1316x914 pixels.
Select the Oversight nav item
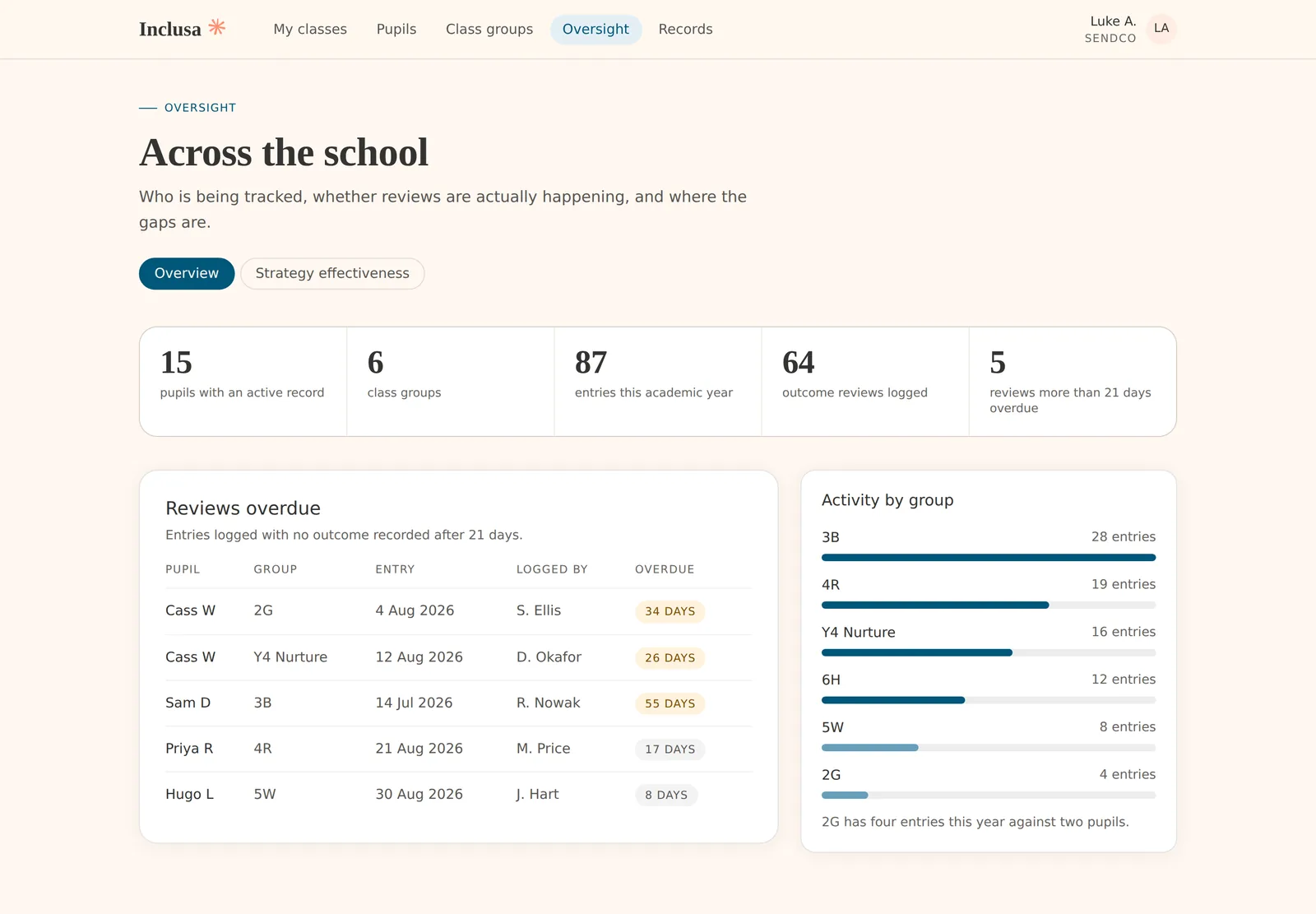pos(595,29)
